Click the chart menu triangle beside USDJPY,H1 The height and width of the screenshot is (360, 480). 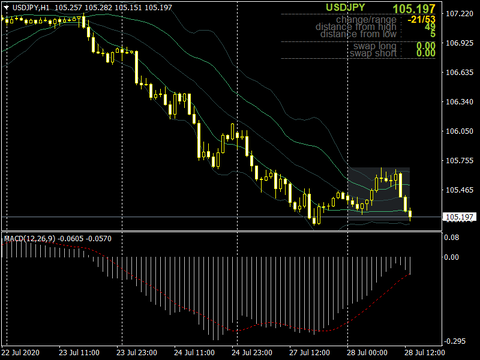tap(6, 7)
